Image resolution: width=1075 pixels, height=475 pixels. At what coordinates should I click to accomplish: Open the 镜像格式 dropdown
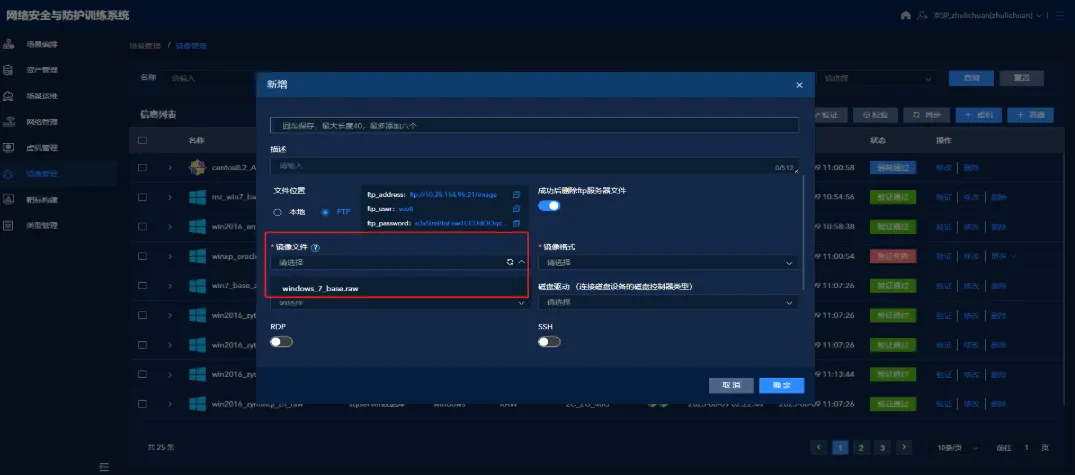pos(667,263)
